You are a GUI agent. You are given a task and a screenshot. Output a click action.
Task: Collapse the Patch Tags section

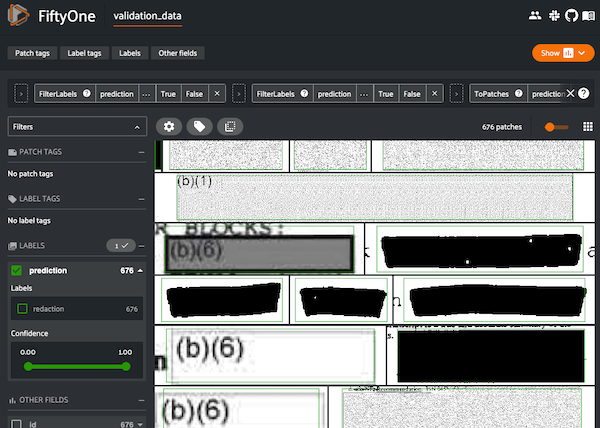141,152
